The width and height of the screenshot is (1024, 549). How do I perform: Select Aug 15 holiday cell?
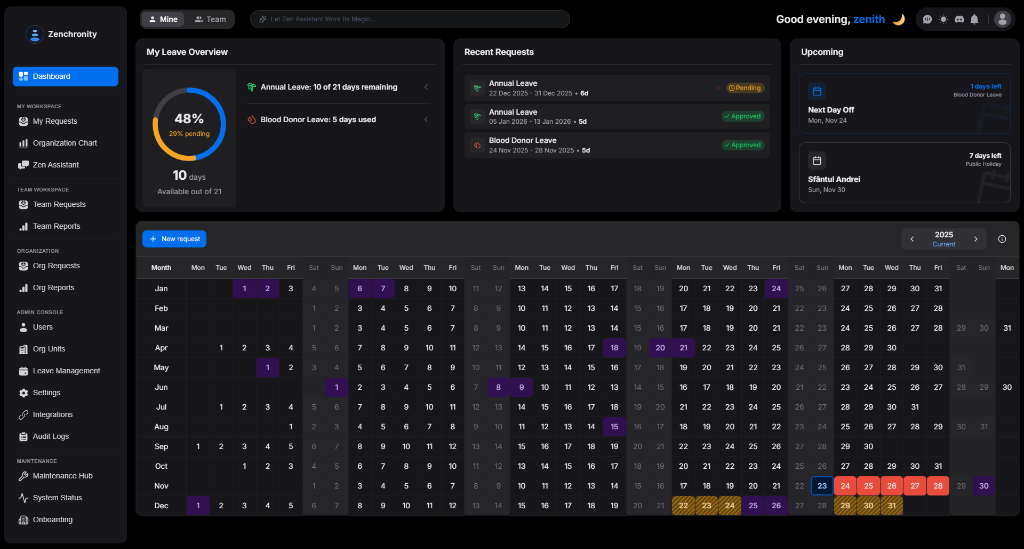[x=615, y=427]
